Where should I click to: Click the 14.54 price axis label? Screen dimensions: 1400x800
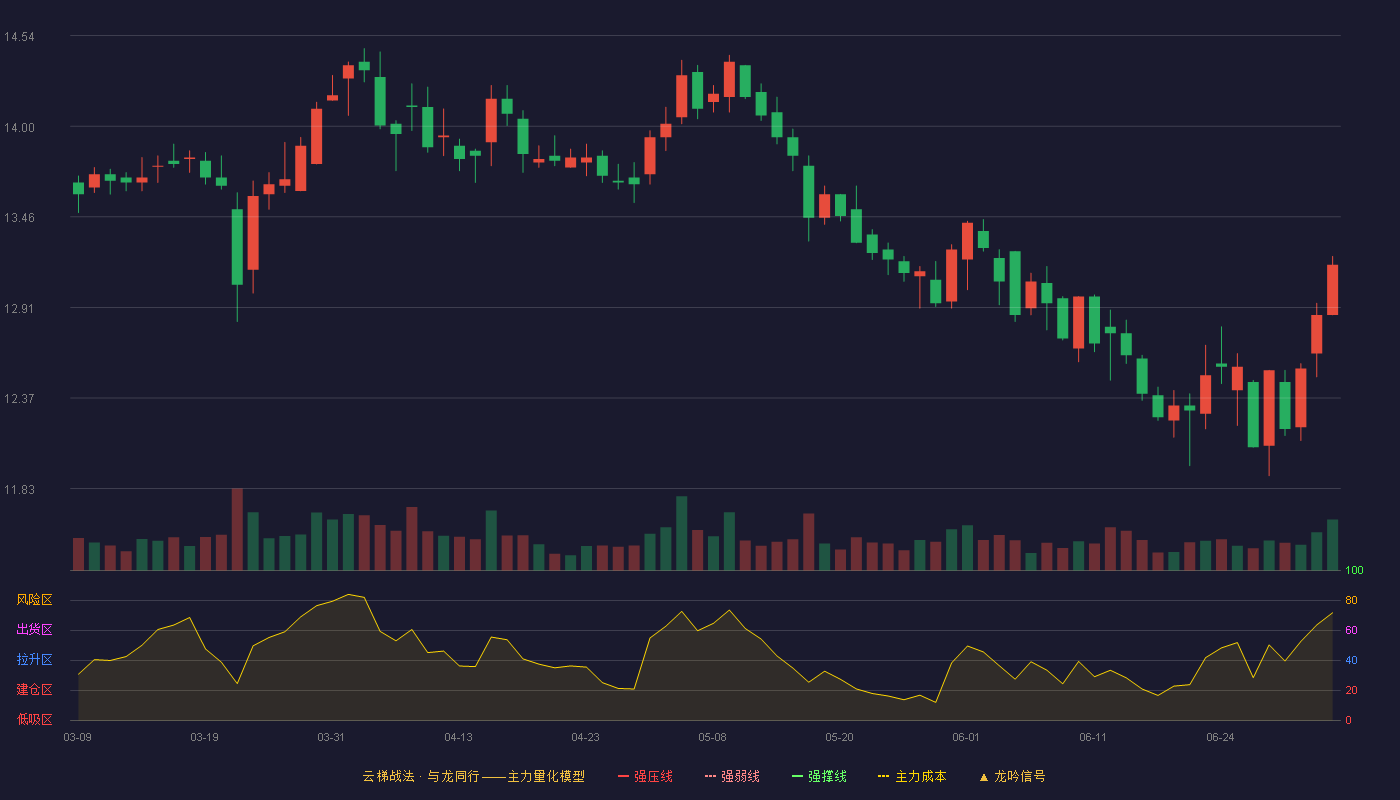(19, 37)
